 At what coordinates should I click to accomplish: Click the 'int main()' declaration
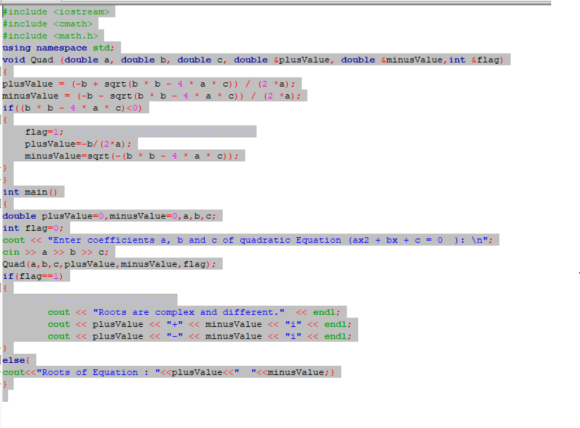[30, 192]
